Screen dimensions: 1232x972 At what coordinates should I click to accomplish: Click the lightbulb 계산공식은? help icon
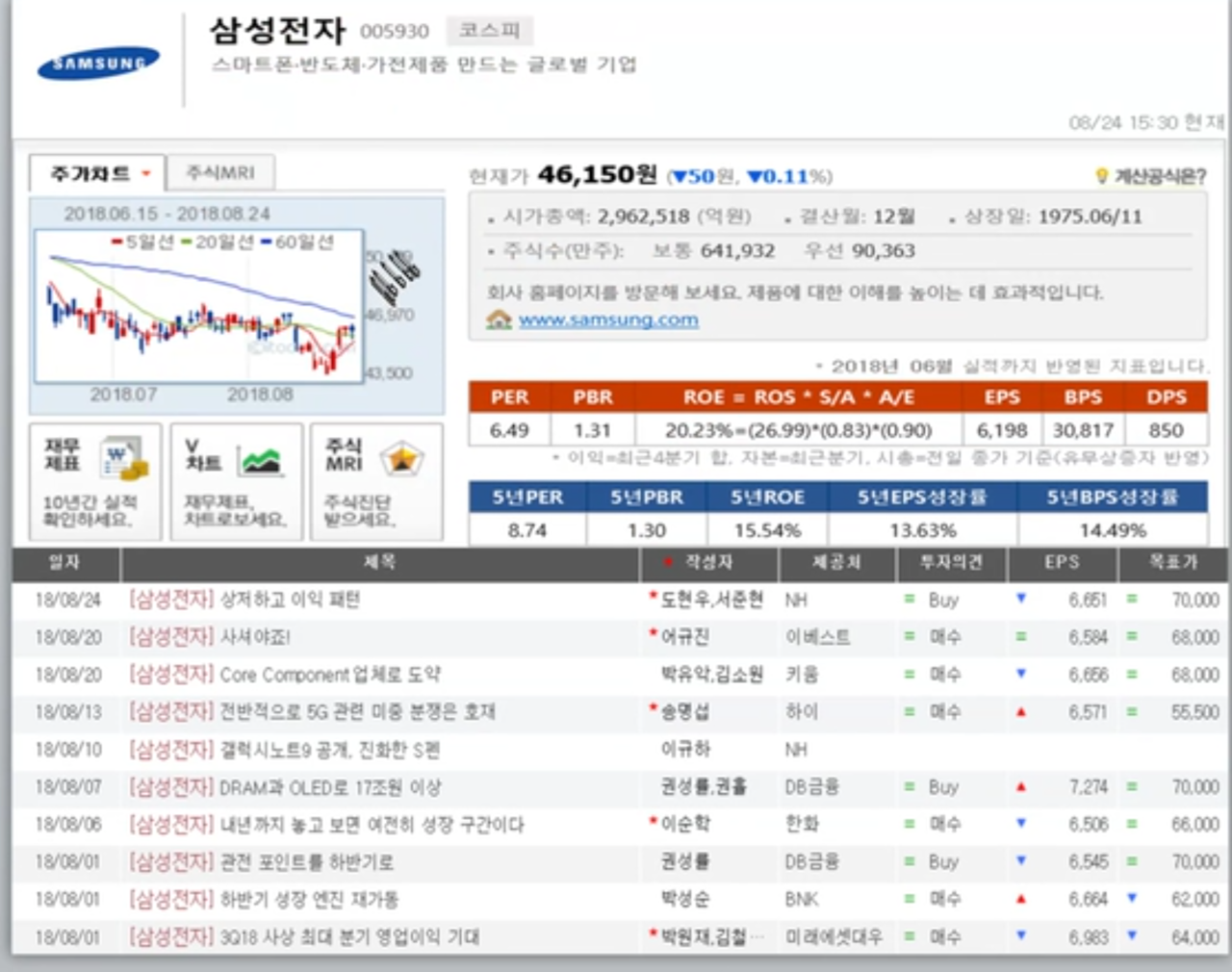click(1102, 176)
